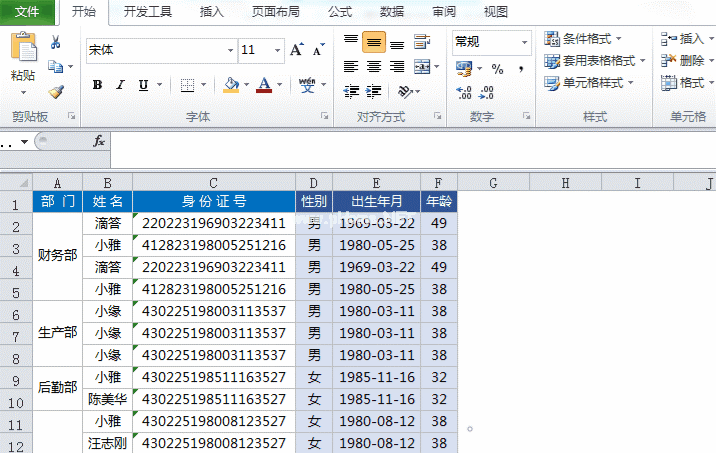
Task: Open the 文件 menu tab
Action: [x=28, y=12]
